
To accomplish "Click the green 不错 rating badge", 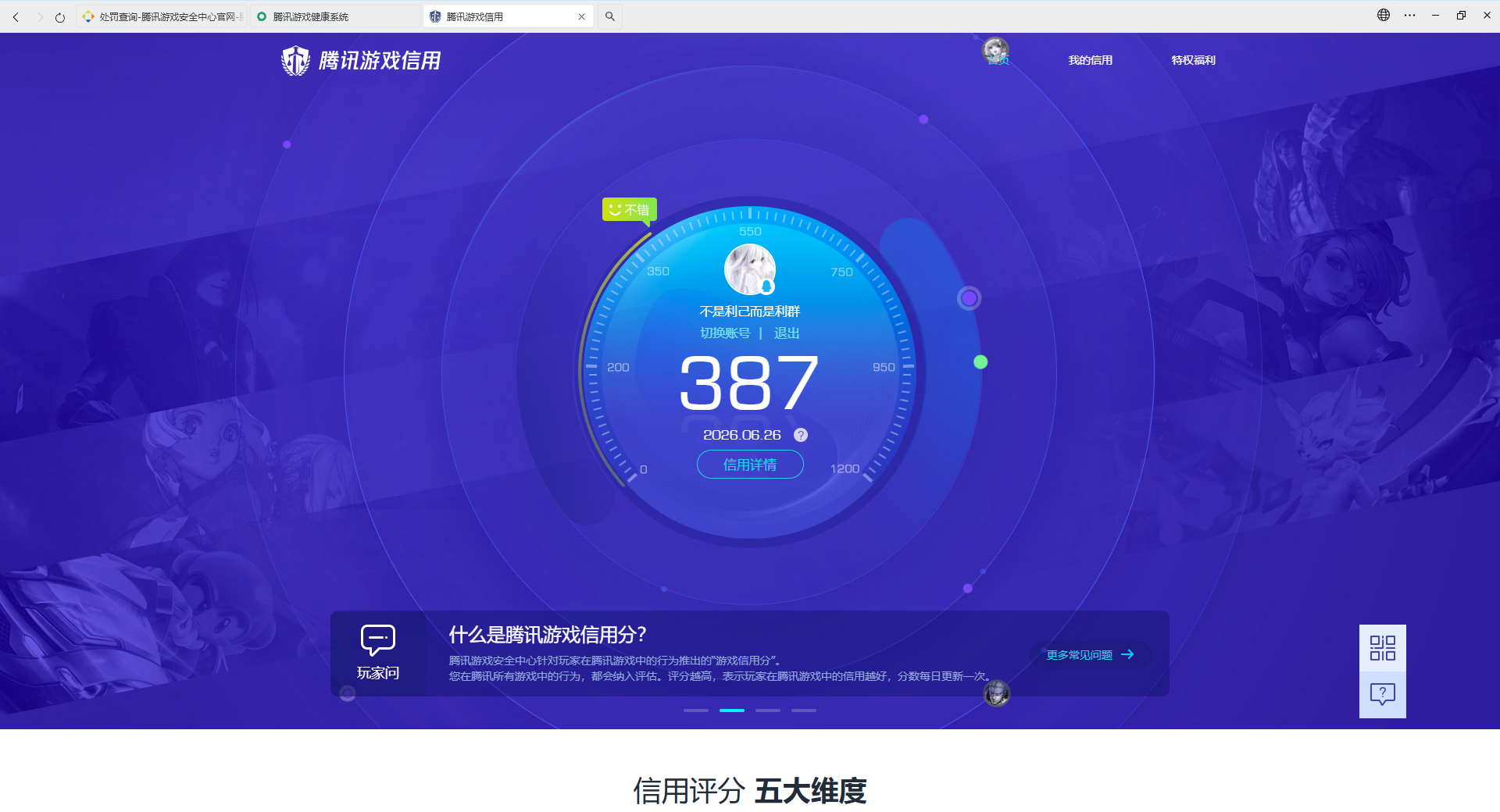I will pos(630,209).
